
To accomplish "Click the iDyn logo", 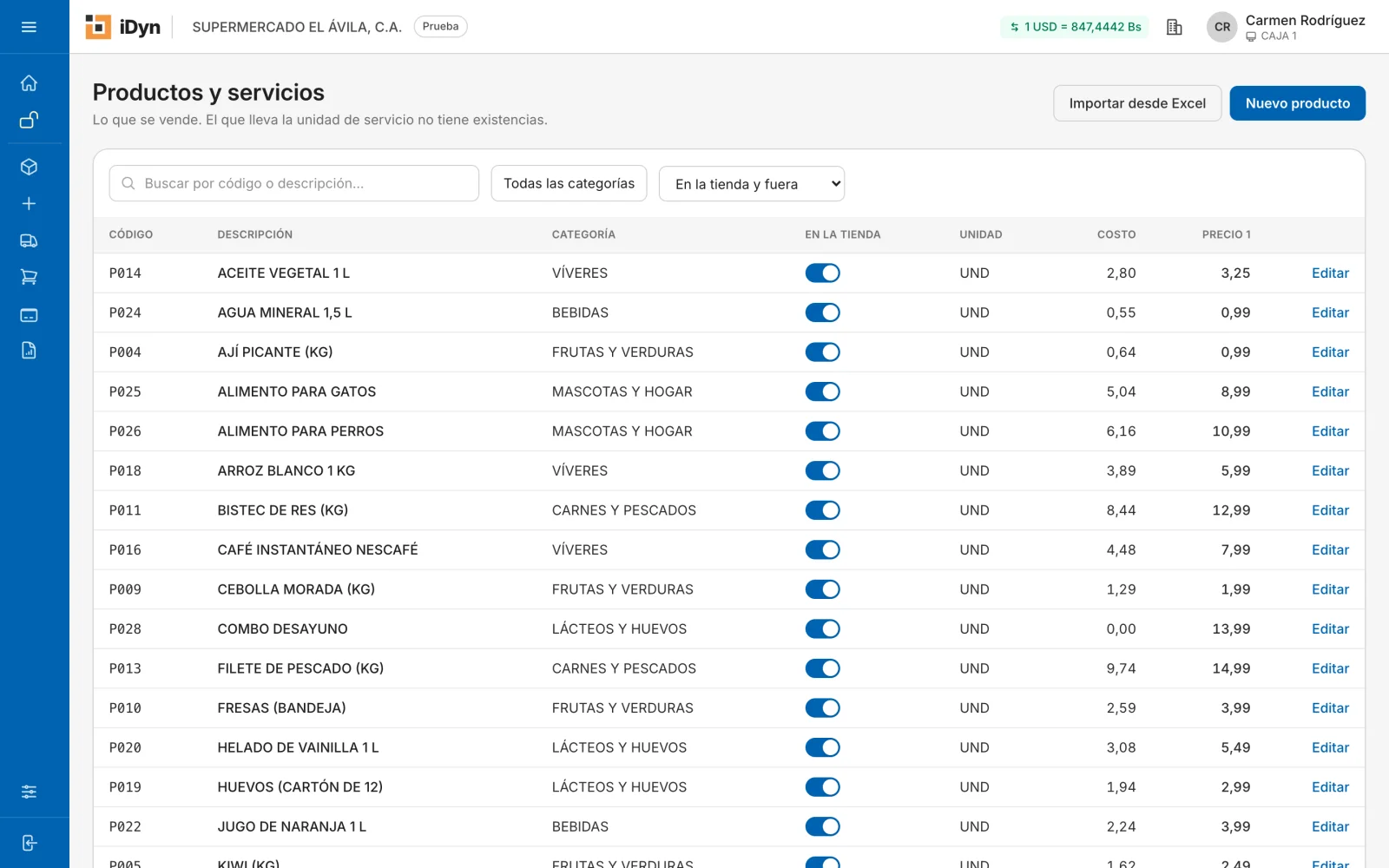I will pos(123,27).
